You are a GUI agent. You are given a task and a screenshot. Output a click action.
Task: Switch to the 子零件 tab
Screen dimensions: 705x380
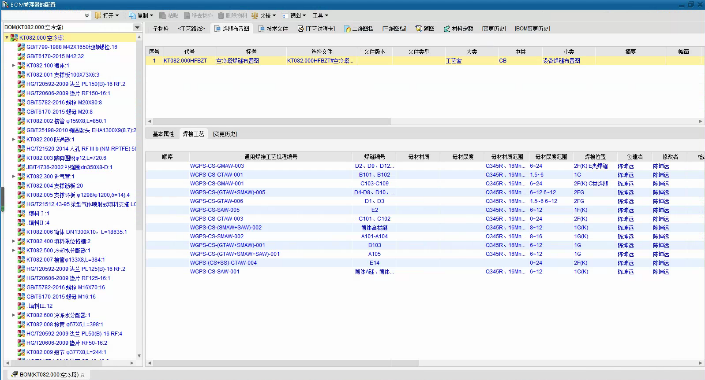pyautogui.click(x=161, y=28)
